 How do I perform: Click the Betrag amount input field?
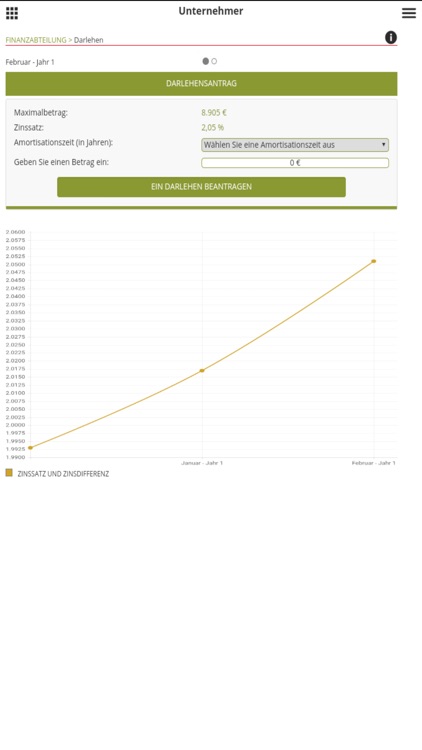[295, 163]
